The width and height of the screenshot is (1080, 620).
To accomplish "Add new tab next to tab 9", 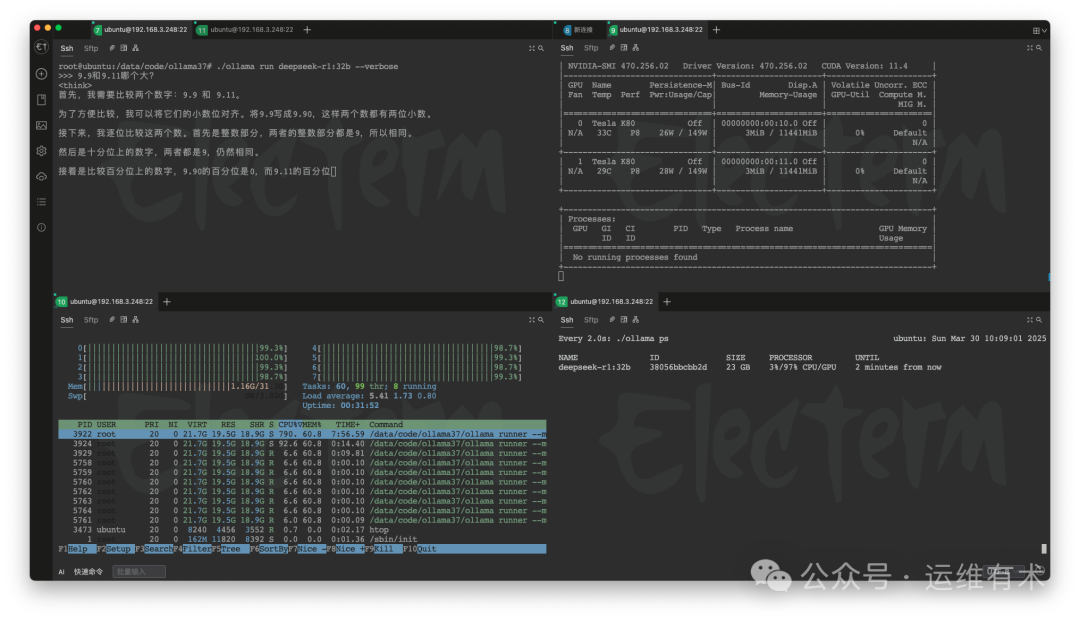I will coord(716,30).
